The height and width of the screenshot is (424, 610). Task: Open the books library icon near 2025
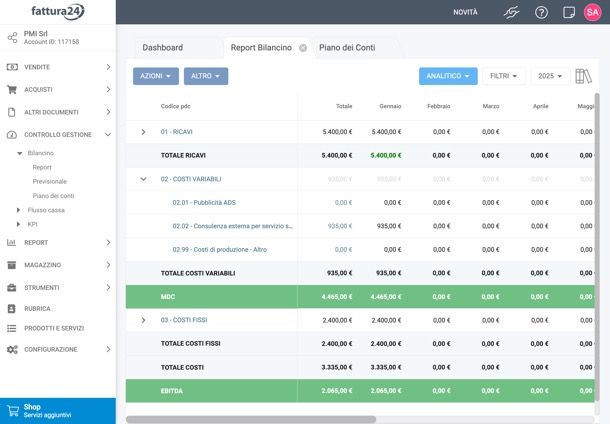coord(584,76)
